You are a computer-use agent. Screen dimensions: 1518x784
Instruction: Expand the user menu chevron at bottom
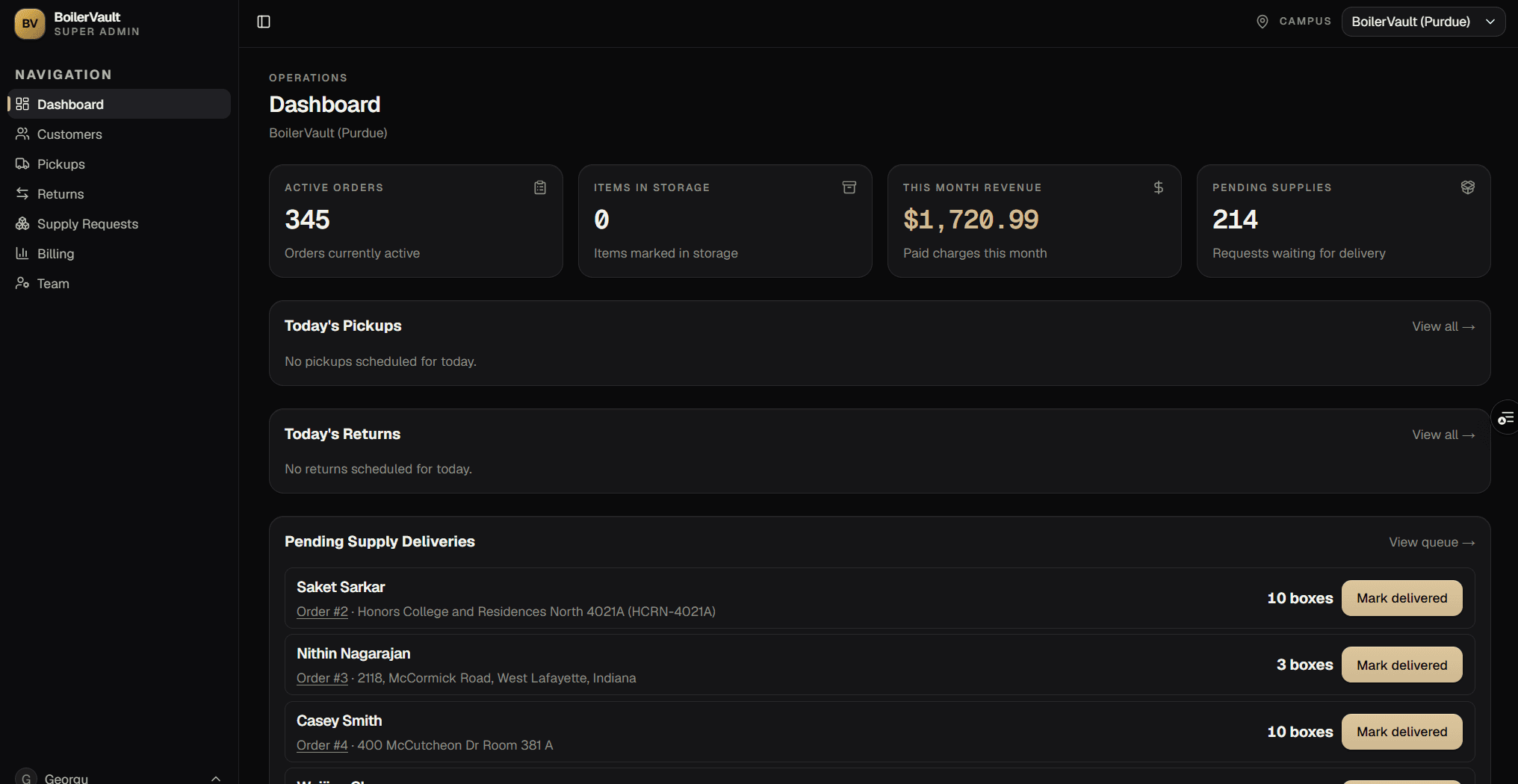tap(216, 778)
